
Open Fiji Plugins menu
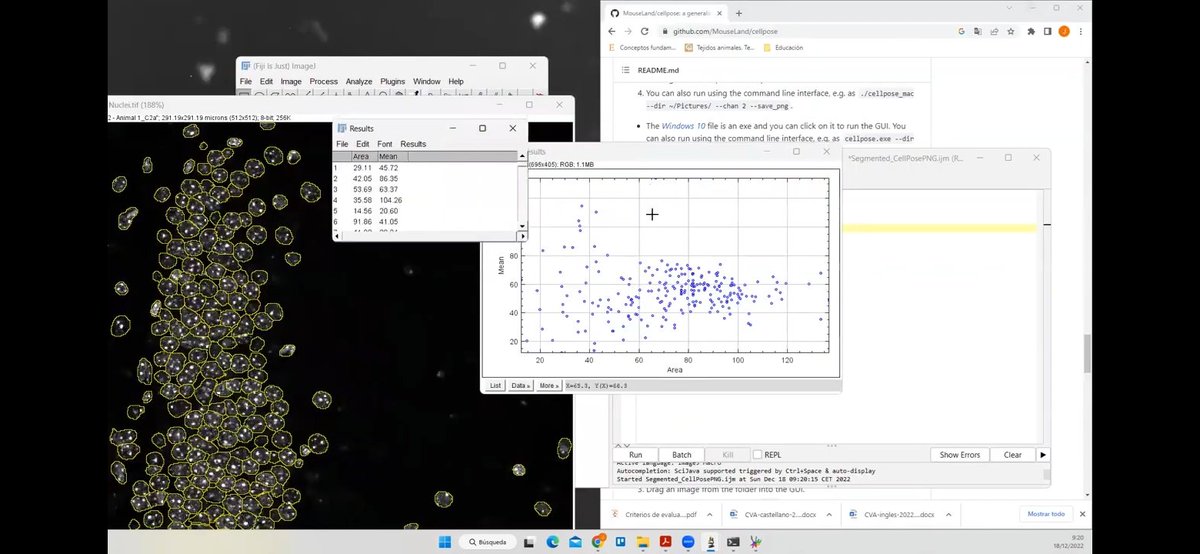tap(392, 81)
